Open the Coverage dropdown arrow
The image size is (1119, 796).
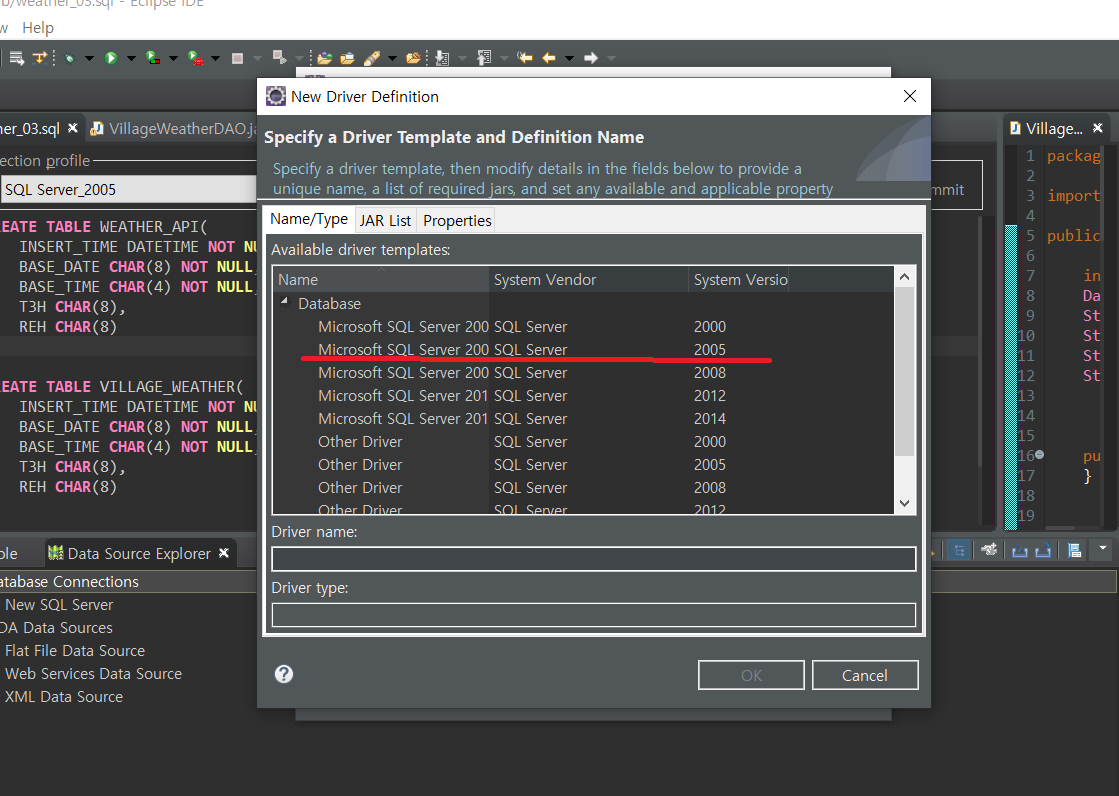click(173, 59)
